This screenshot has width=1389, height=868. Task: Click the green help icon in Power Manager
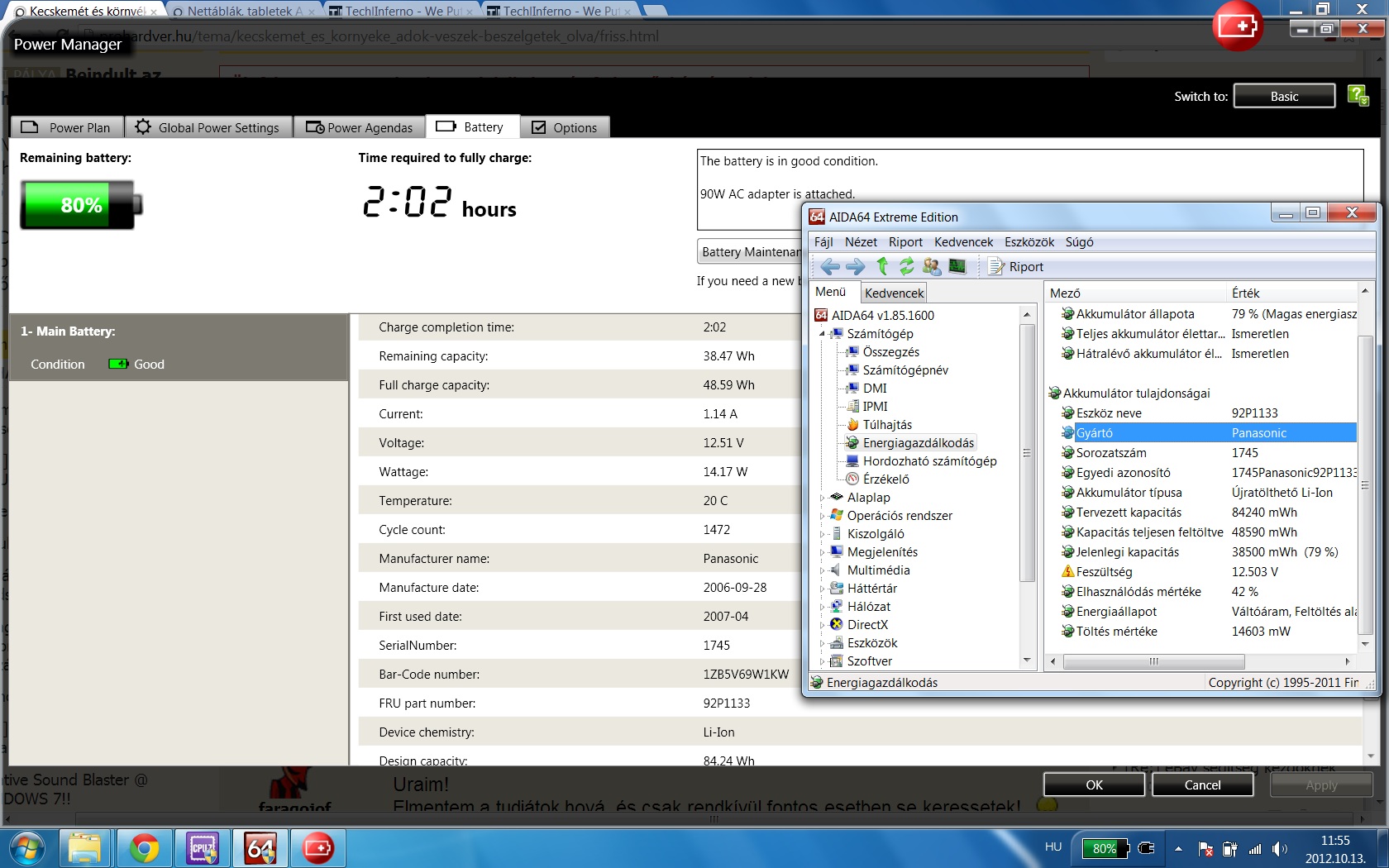click(x=1358, y=96)
